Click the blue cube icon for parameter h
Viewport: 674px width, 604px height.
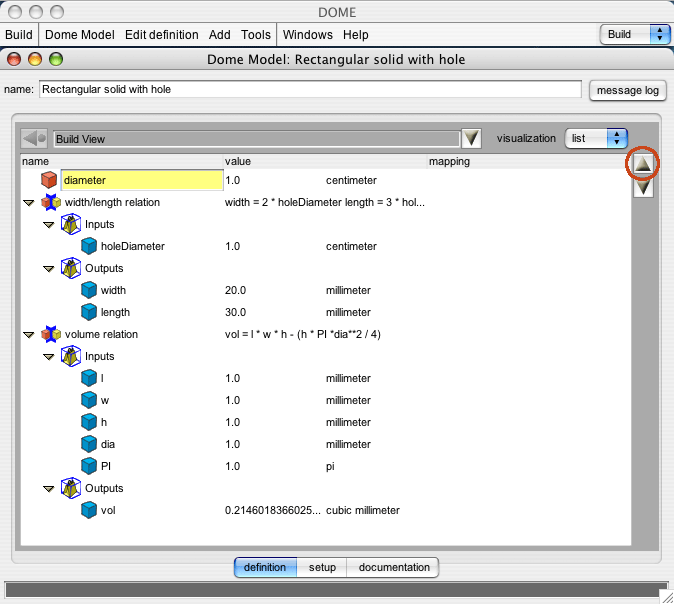[89, 422]
